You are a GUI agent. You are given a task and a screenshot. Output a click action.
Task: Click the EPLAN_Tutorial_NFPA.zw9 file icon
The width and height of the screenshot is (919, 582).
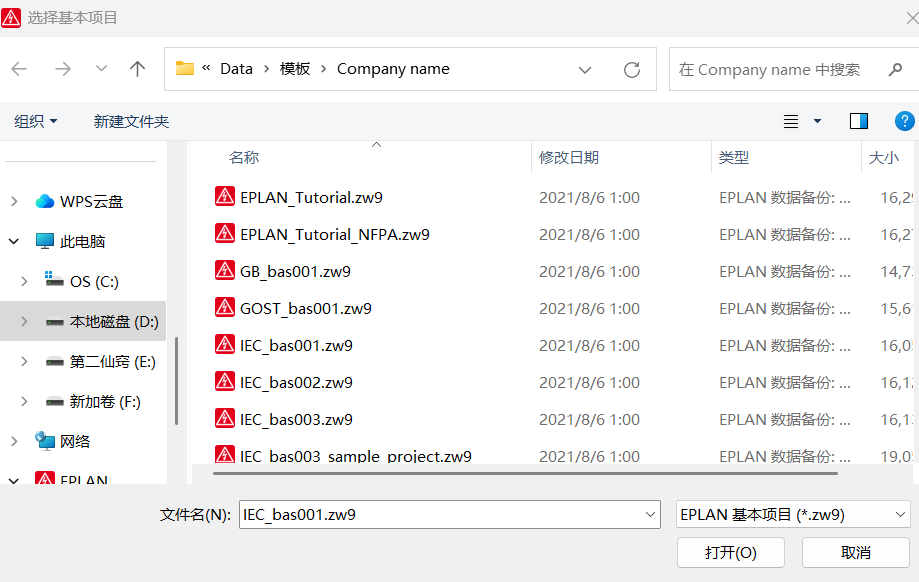tap(224, 233)
